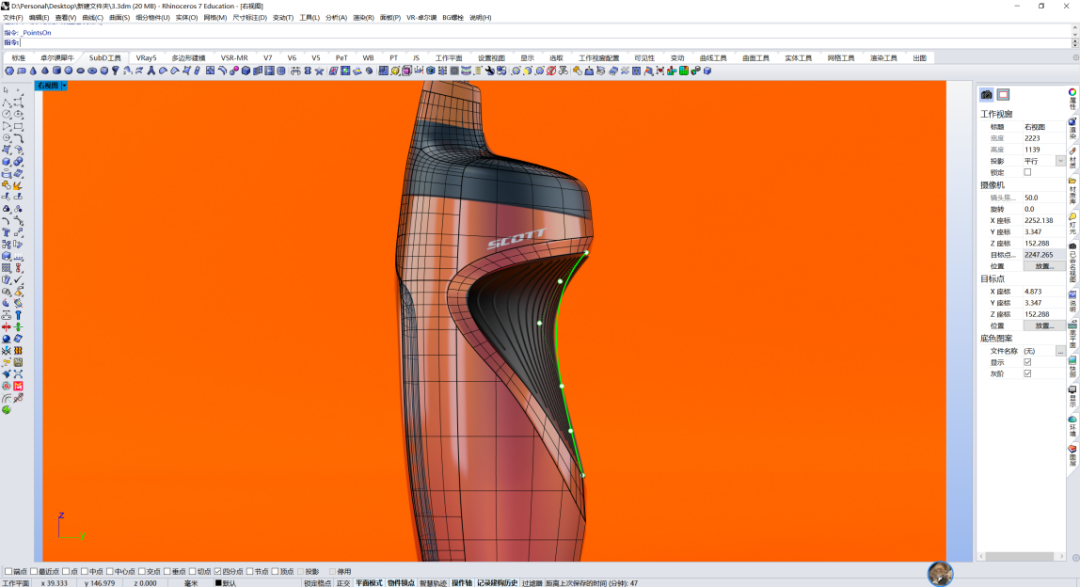1080x587 pixels.
Task: Click the color wheel icon in right sidebar
Action: click(1072, 92)
